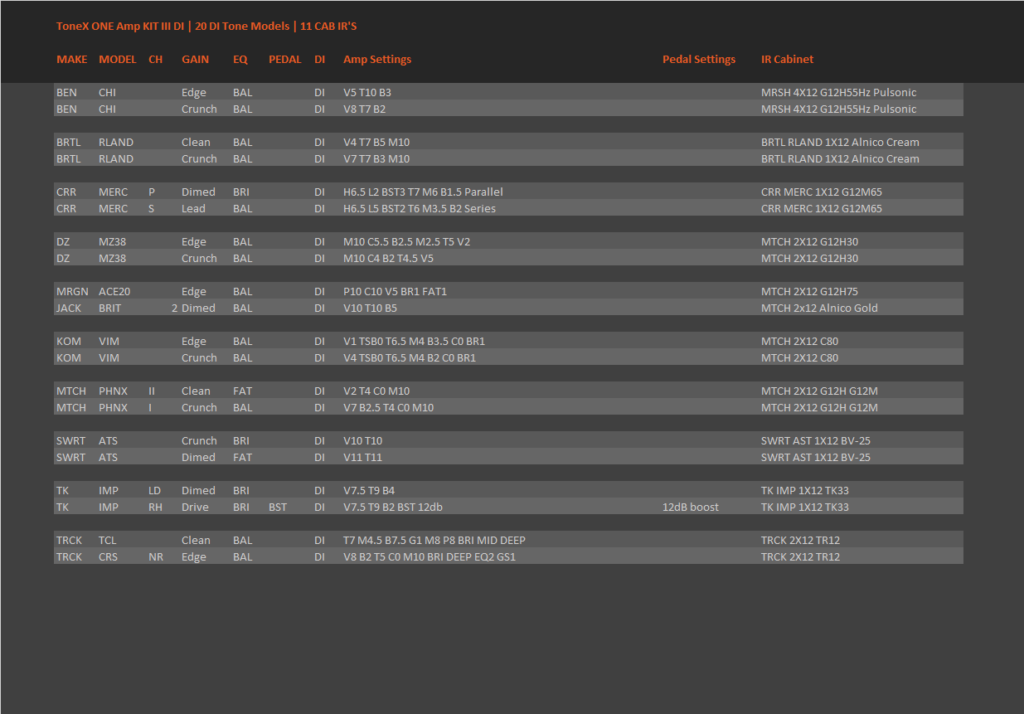Click the EQ column header
The height and width of the screenshot is (714, 1024).
pos(240,59)
